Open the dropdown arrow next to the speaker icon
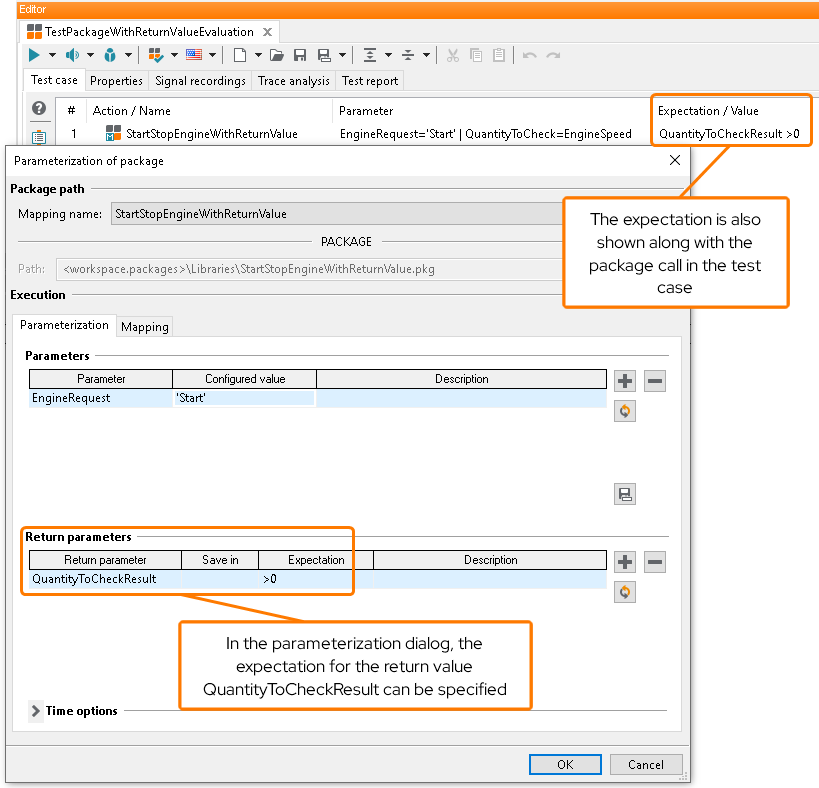819x788 pixels. point(90,55)
